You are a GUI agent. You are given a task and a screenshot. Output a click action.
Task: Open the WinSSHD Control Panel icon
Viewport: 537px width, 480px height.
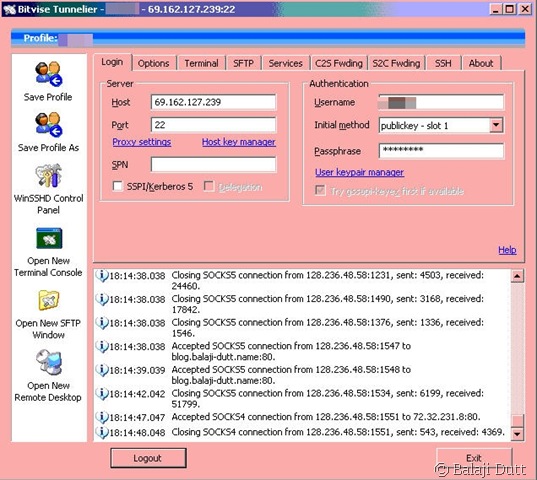tap(48, 176)
